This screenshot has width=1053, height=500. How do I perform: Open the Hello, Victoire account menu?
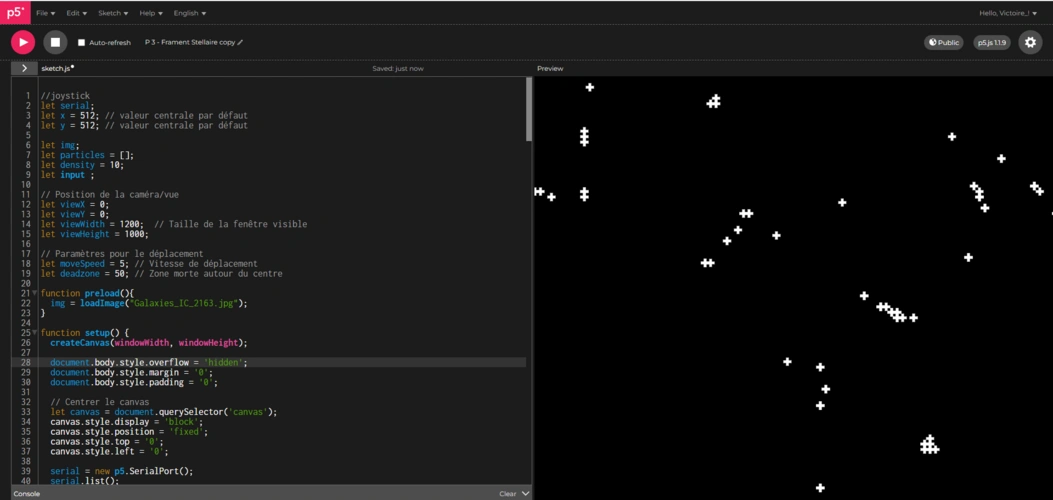coord(1008,13)
